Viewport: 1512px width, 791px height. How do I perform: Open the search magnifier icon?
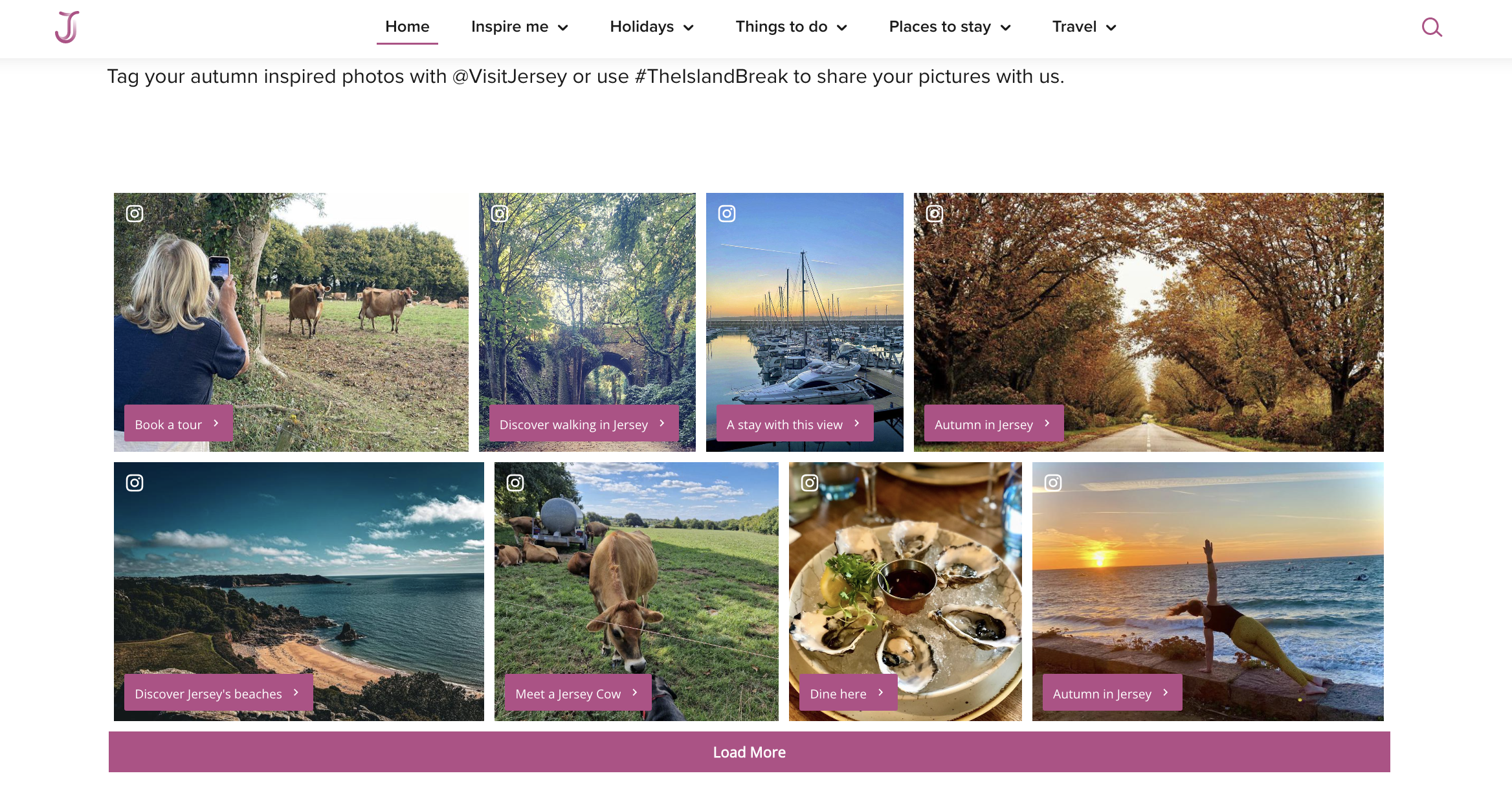tap(1431, 27)
